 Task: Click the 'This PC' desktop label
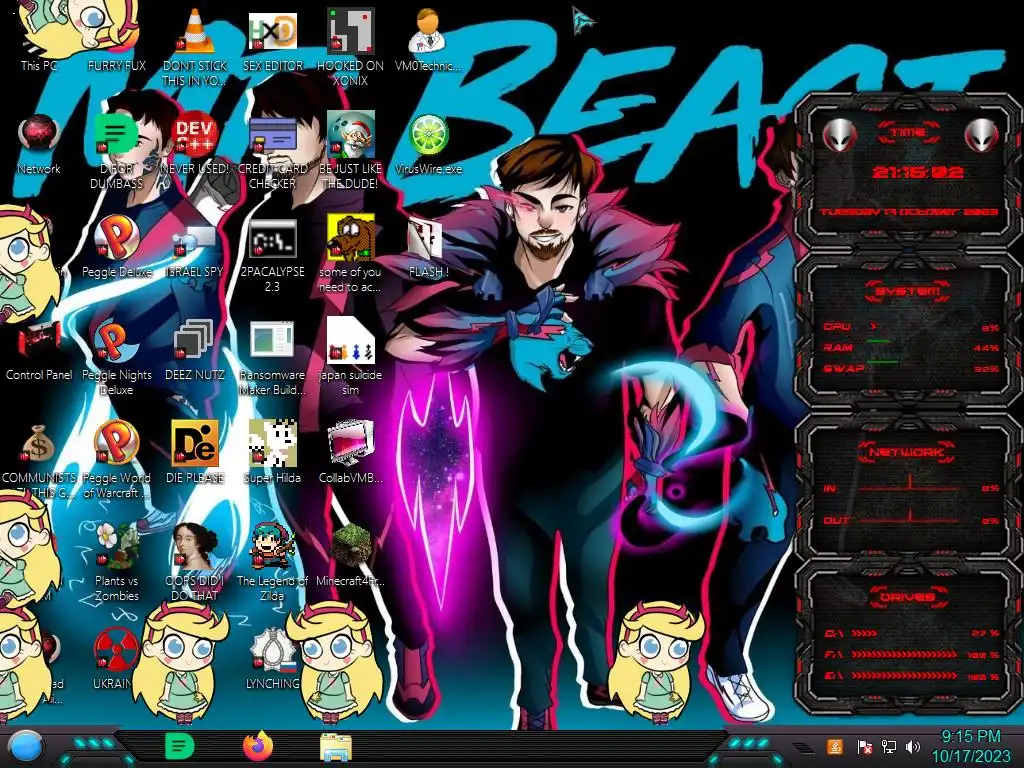click(x=39, y=65)
